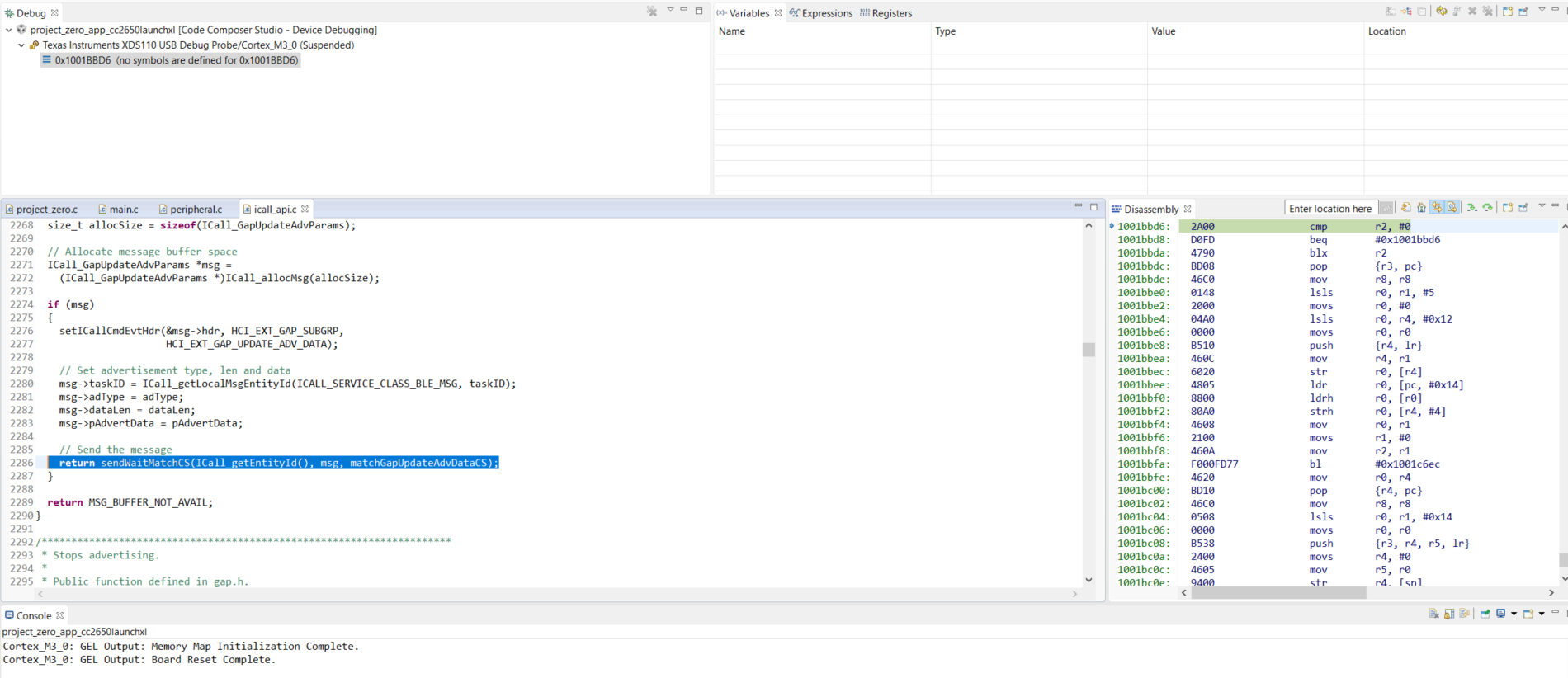This screenshot has height=678, width=1568.
Task: Click the editor vertical scrollbar thumb
Action: pyautogui.click(x=1089, y=350)
